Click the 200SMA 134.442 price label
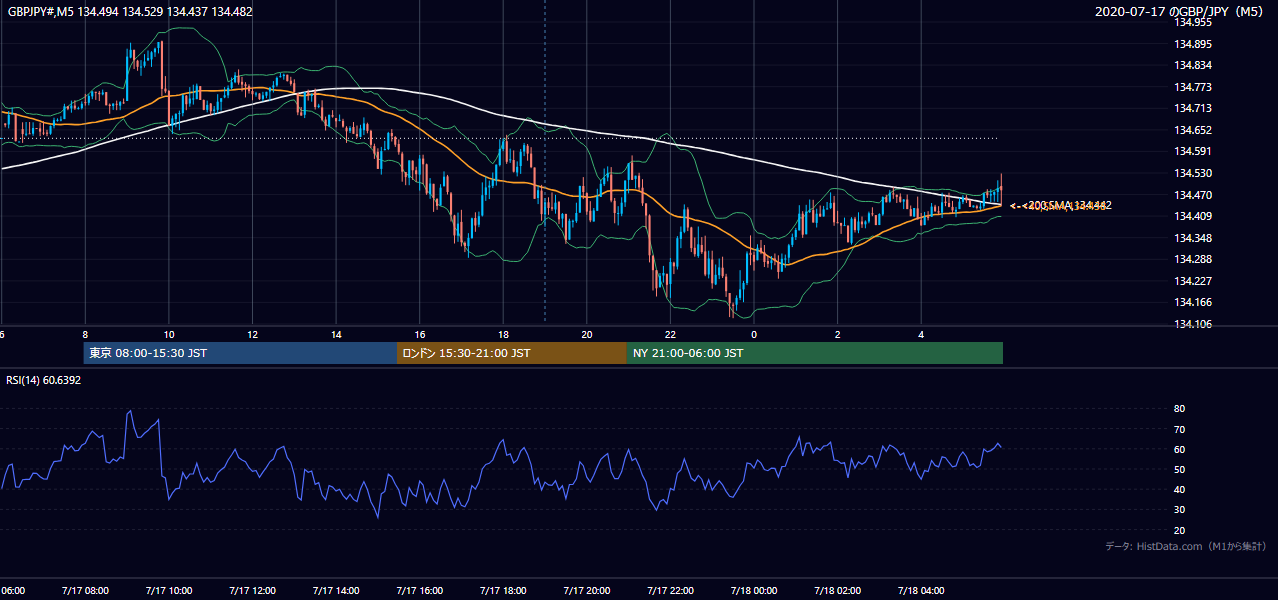The image size is (1278, 600). pos(1071,205)
